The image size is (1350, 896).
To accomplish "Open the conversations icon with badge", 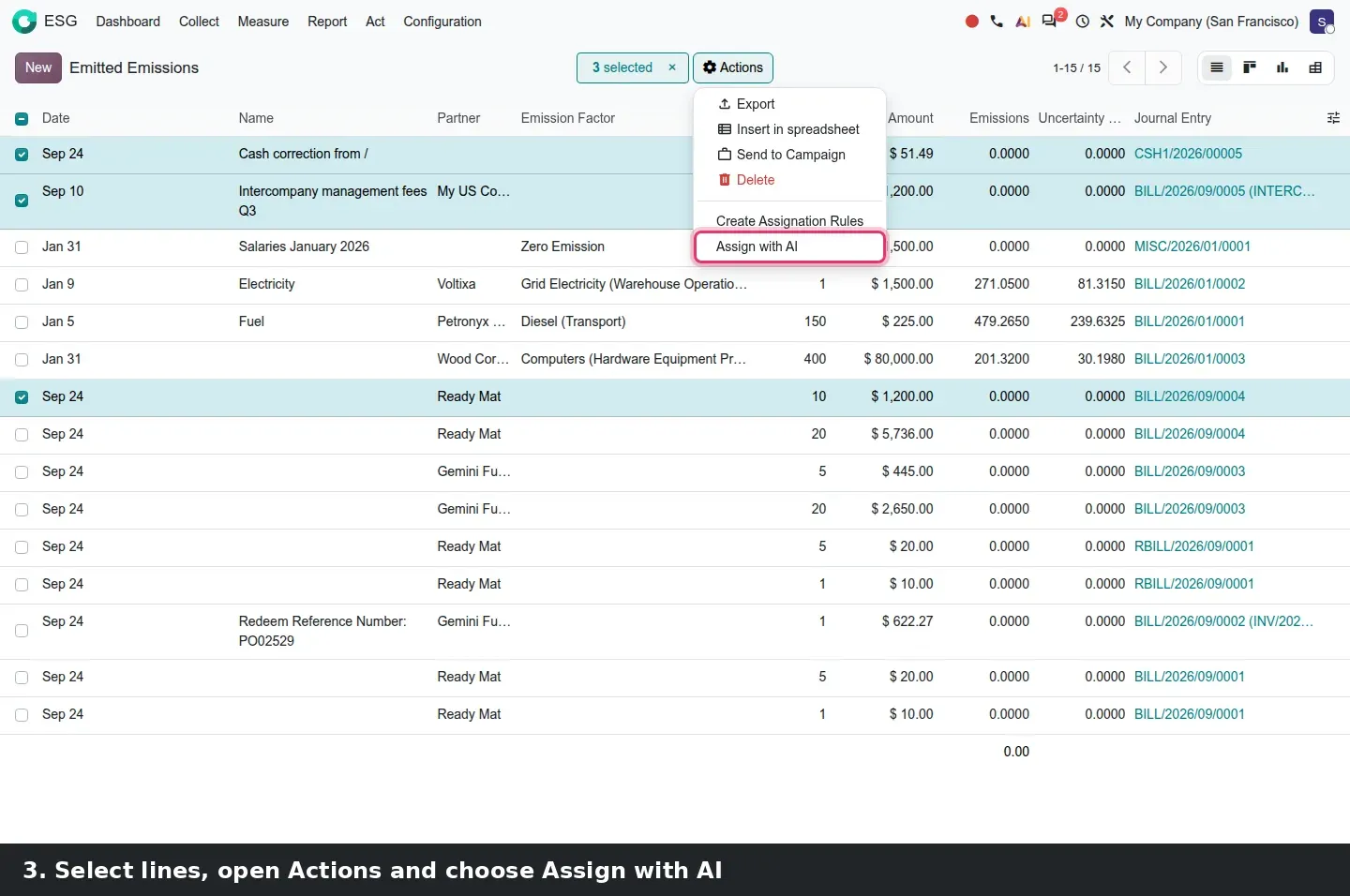I will tap(1052, 20).
